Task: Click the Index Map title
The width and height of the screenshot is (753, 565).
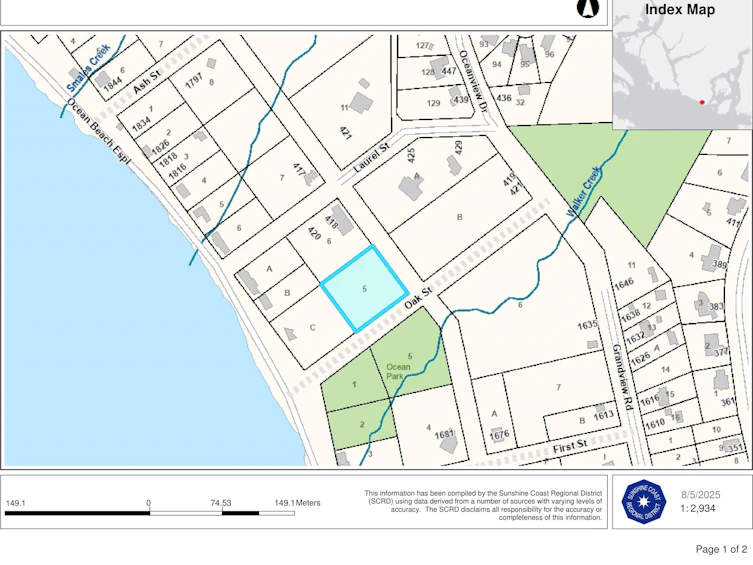Action: 680,10
